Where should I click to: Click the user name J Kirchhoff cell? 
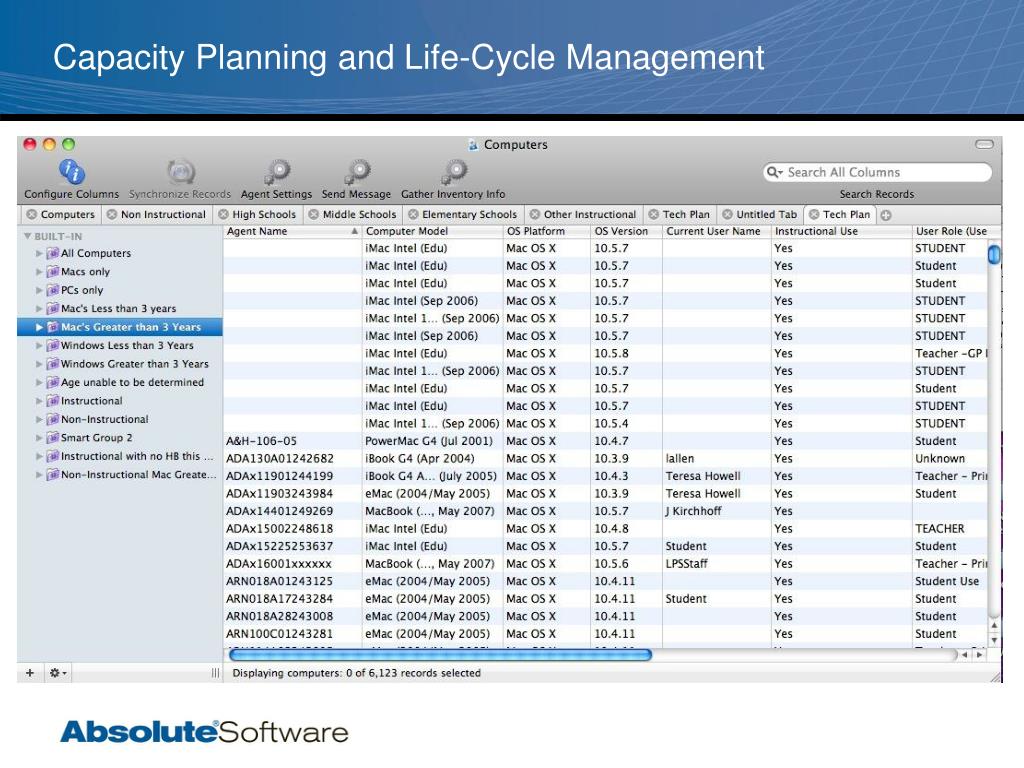(x=716, y=511)
